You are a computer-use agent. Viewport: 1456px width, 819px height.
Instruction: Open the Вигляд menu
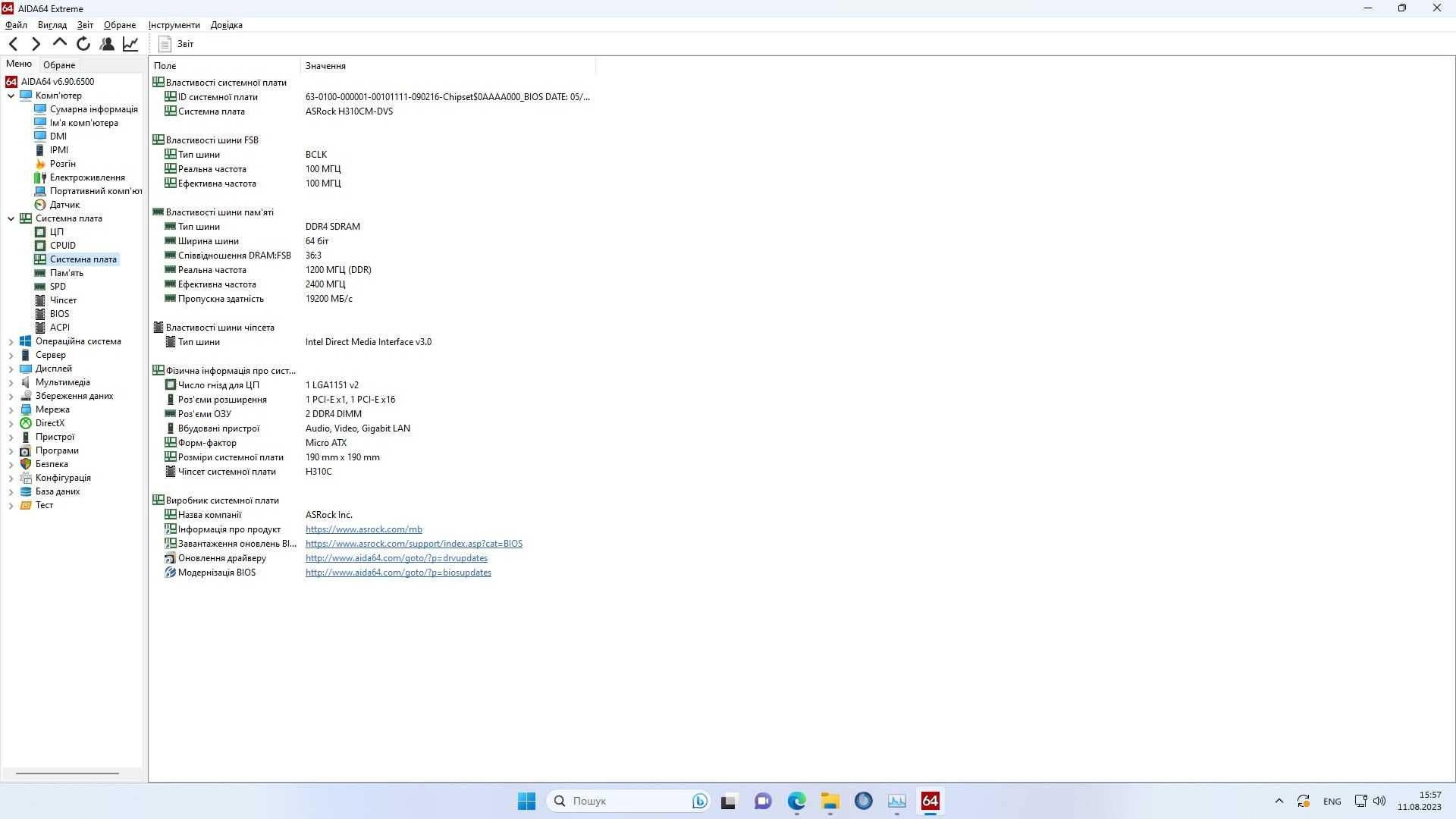click(x=52, y=25)
